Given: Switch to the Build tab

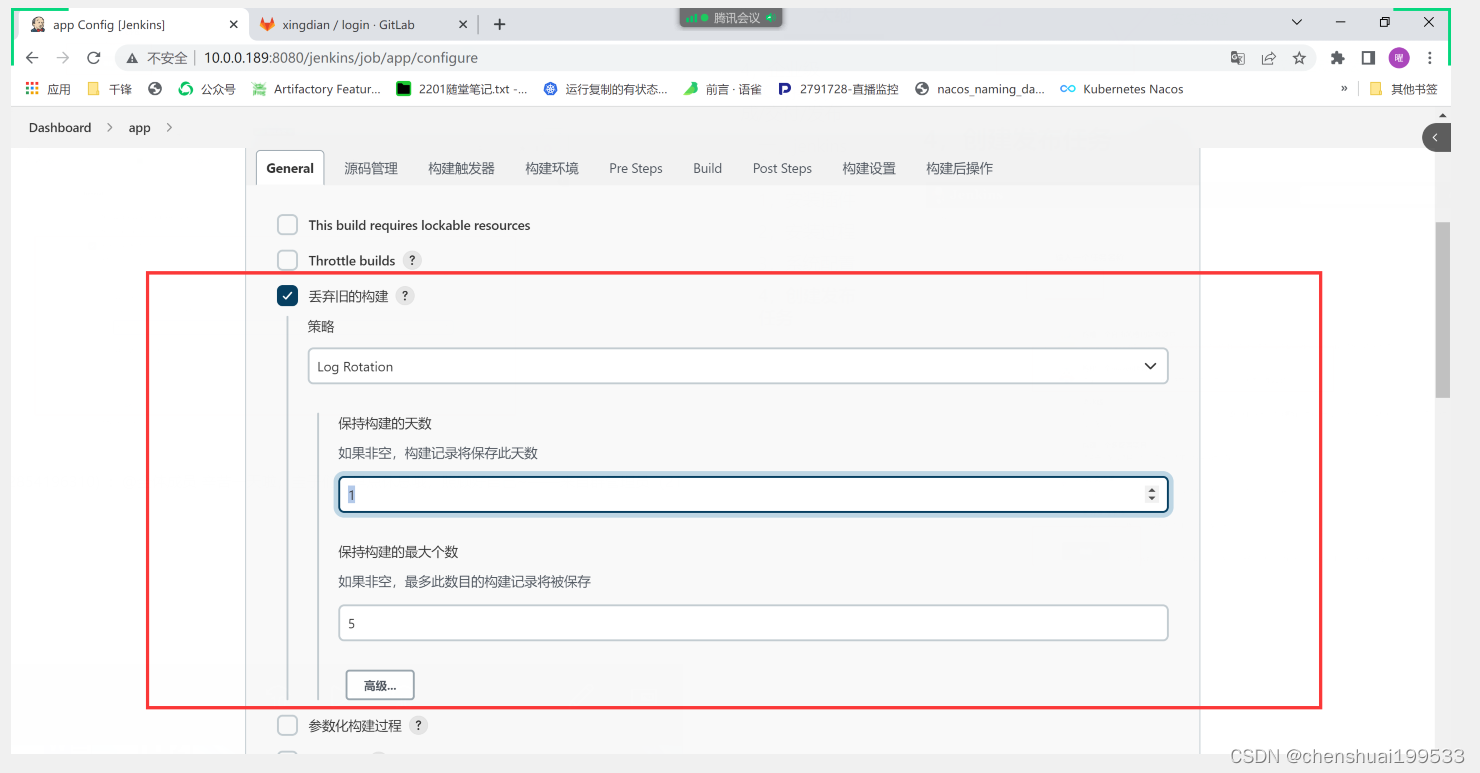Looking at the screenshot, I should [x=707, y=168].
